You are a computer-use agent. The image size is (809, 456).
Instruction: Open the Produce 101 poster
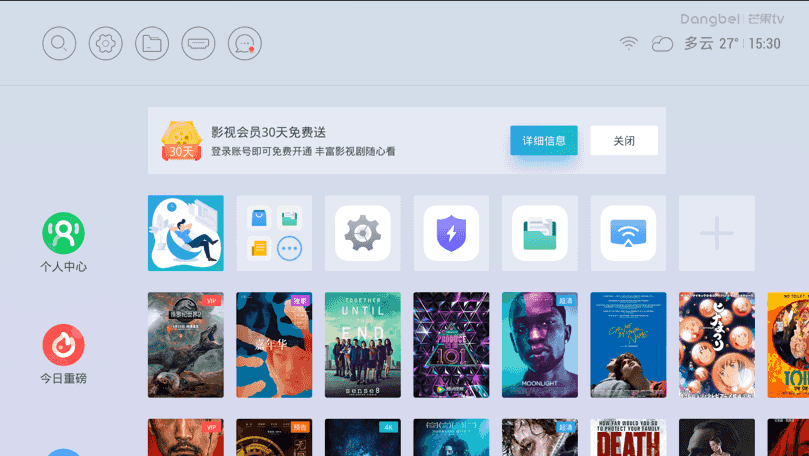pos(451,345)
